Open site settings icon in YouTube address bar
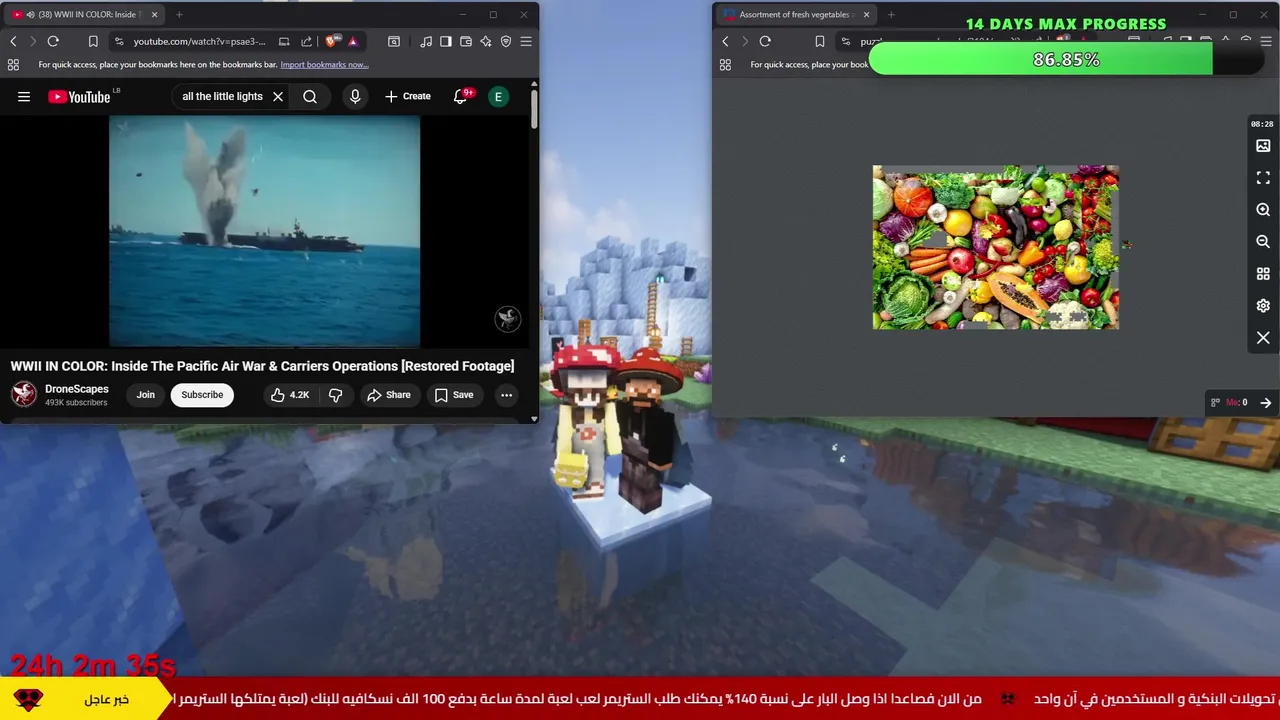This screenshot has width=1280, height=720. coord(120,41)
